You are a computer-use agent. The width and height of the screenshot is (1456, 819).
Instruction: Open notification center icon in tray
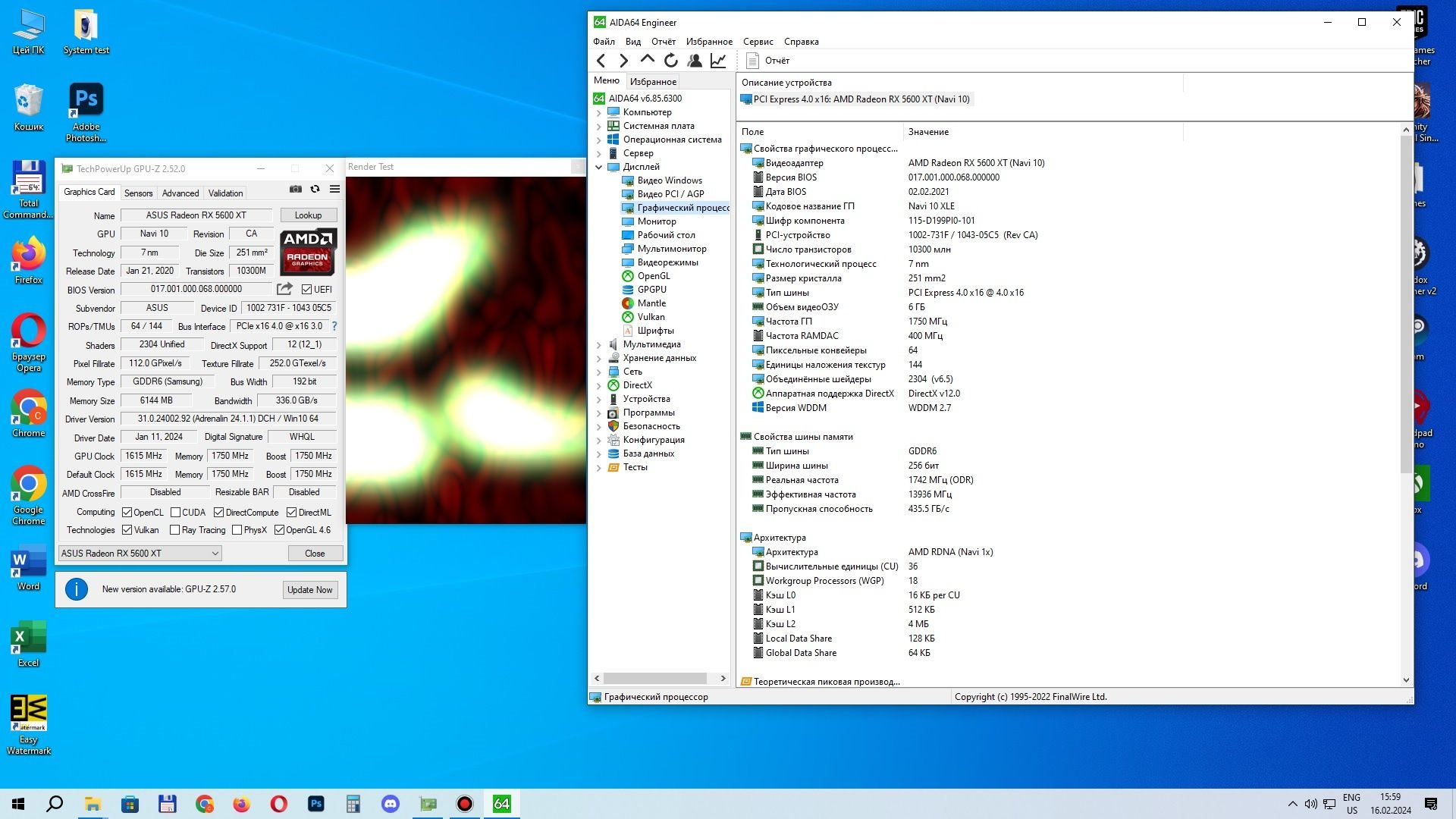(x=1431, y=804)
